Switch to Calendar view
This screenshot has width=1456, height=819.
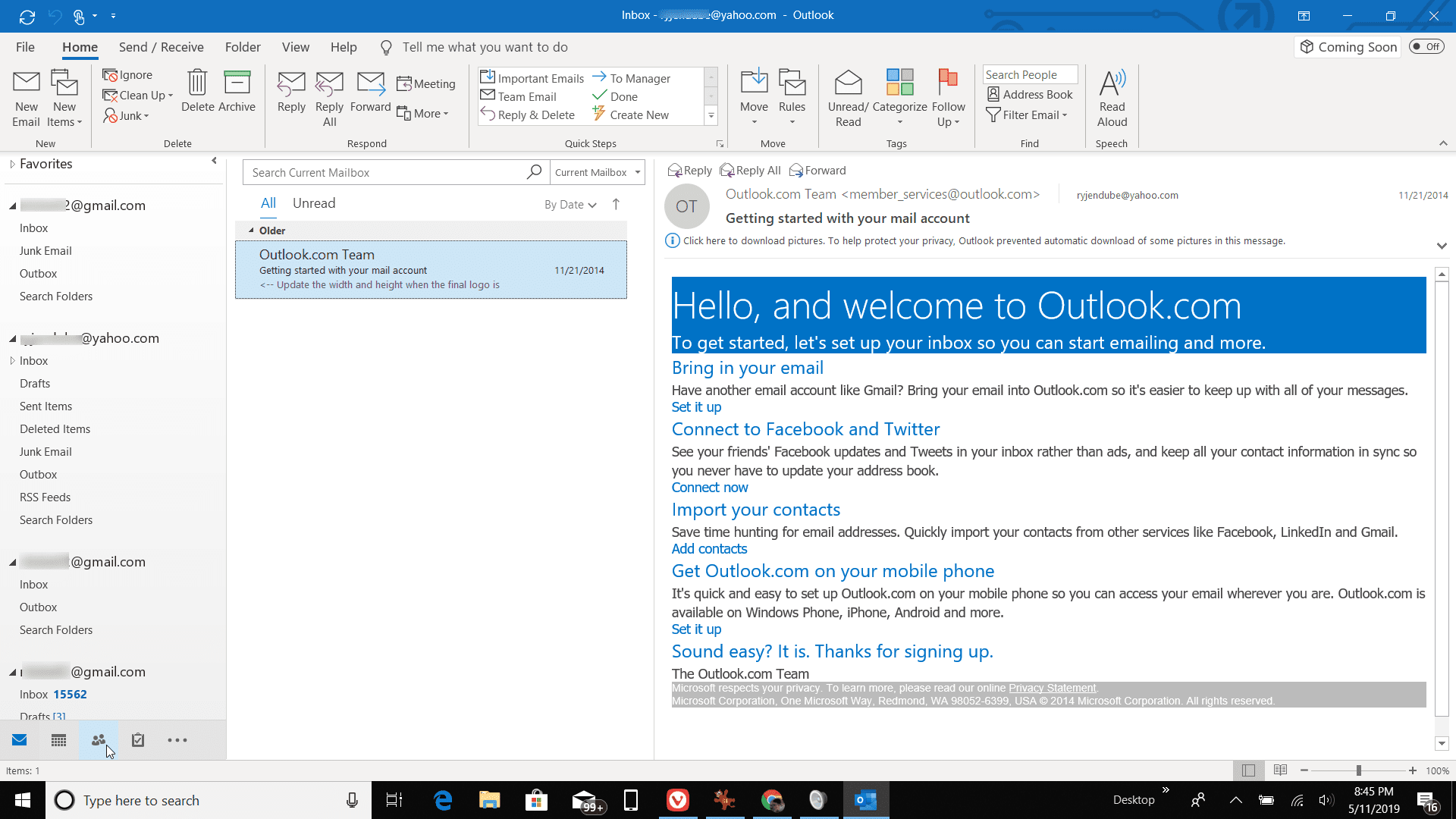[58, 740]
